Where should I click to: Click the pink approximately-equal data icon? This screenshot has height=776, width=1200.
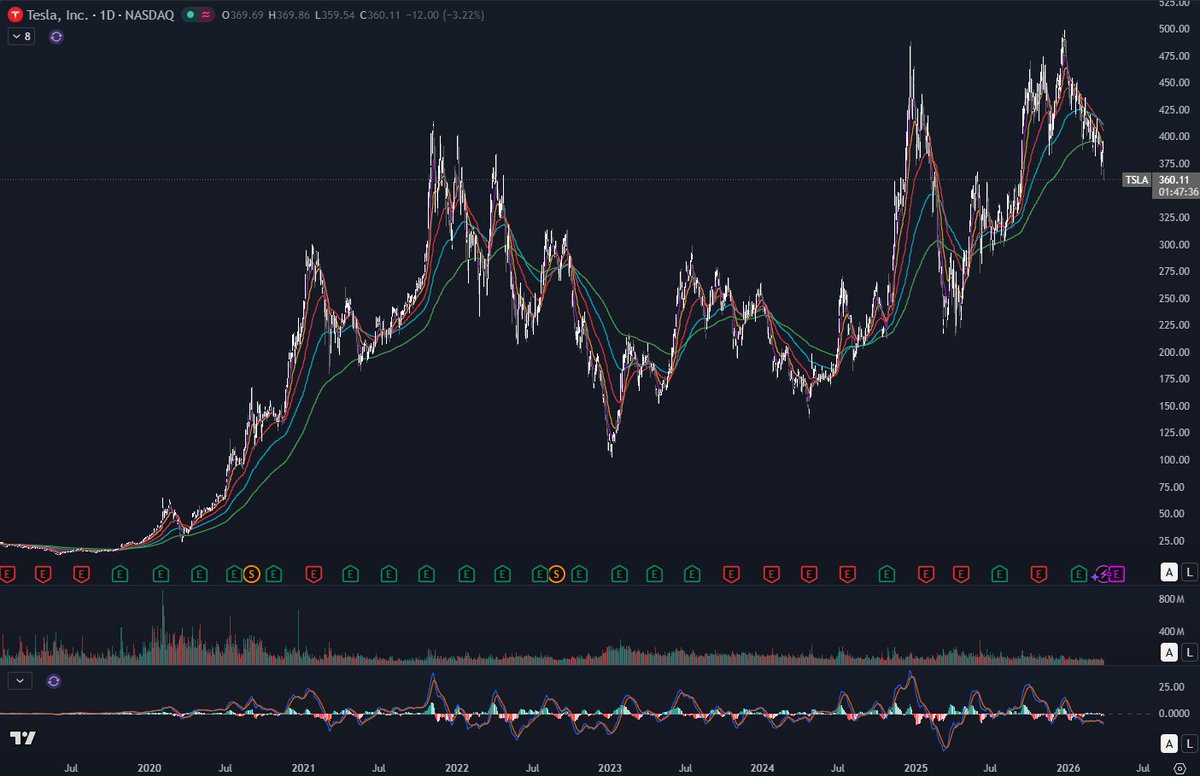coord(206,15)
